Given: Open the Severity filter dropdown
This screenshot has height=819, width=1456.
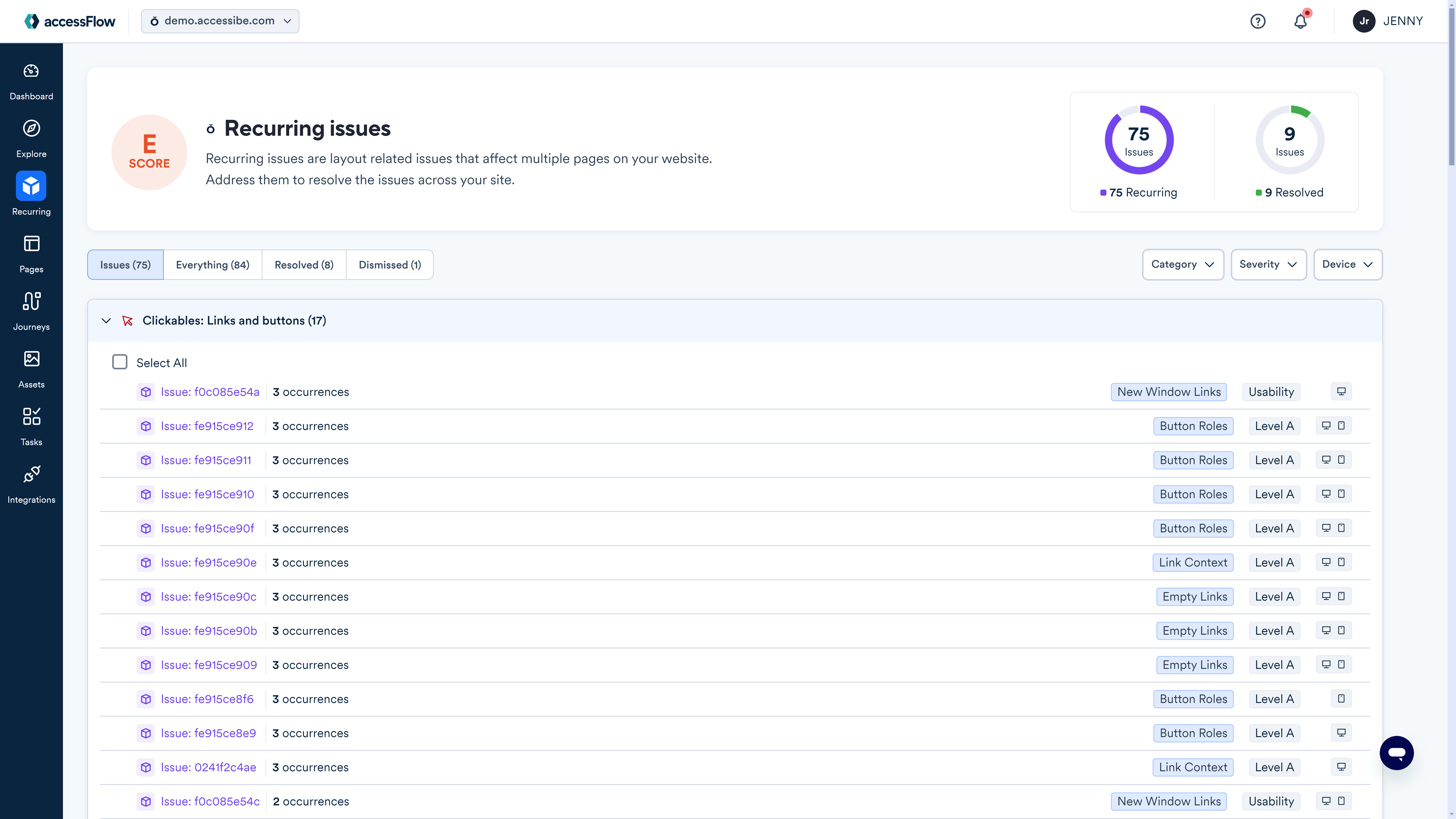Looking at the screenshot, I should pyautogui.click(x=1268, y=264).
